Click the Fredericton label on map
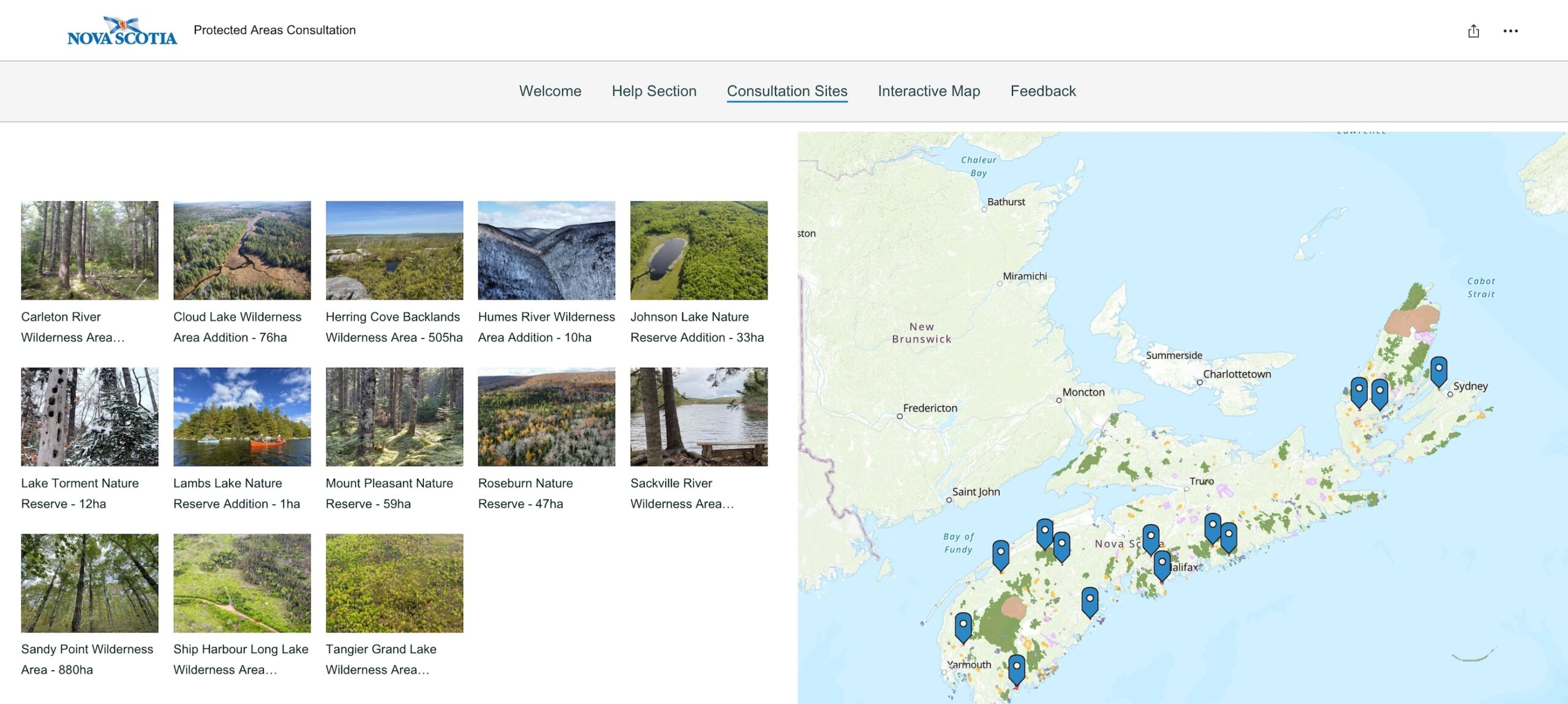The height and width of the screenshot is (704, 1568). [930, 408]
